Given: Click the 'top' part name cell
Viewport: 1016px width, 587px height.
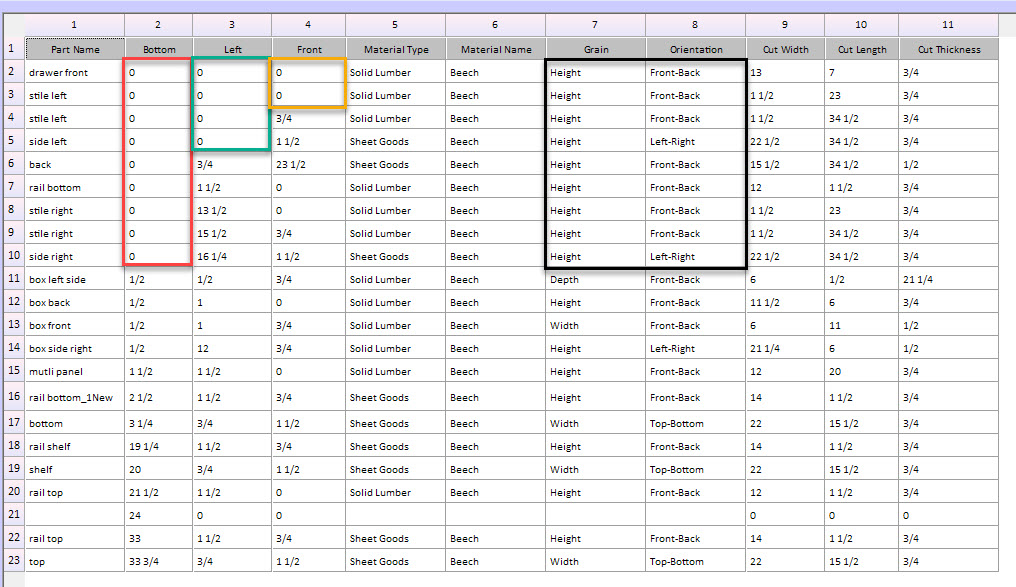Looking at the screenshot, I should [75, 561].
